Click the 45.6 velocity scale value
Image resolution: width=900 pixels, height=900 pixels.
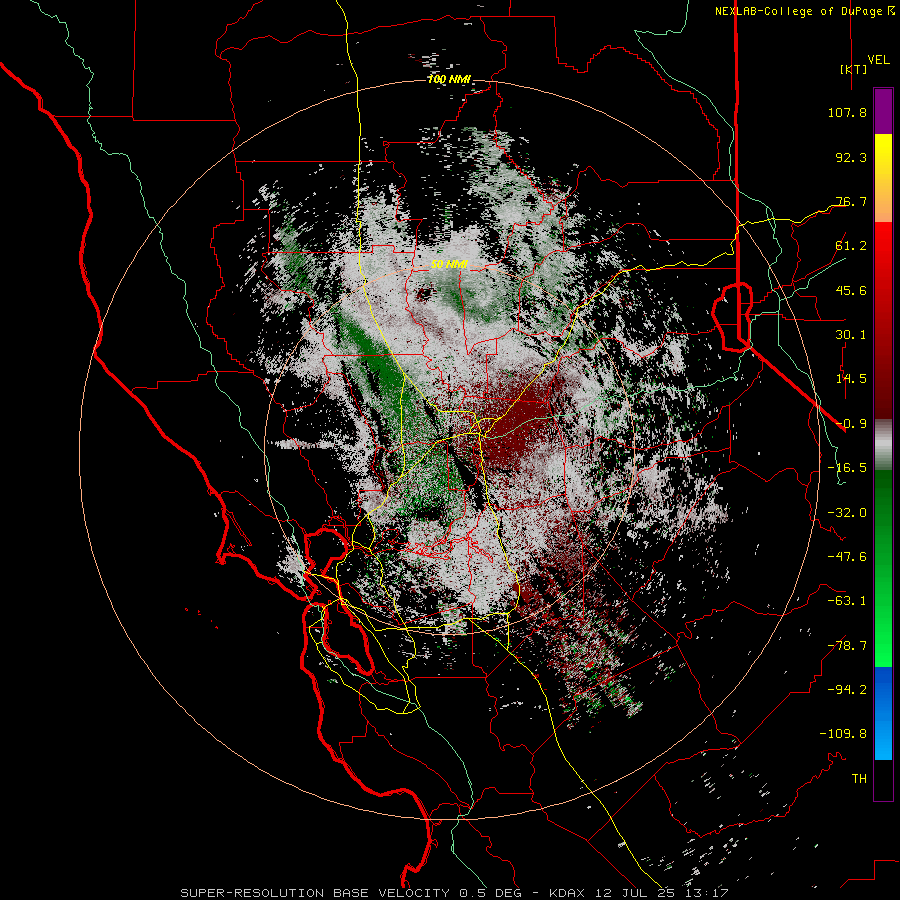tap(851, 290)
